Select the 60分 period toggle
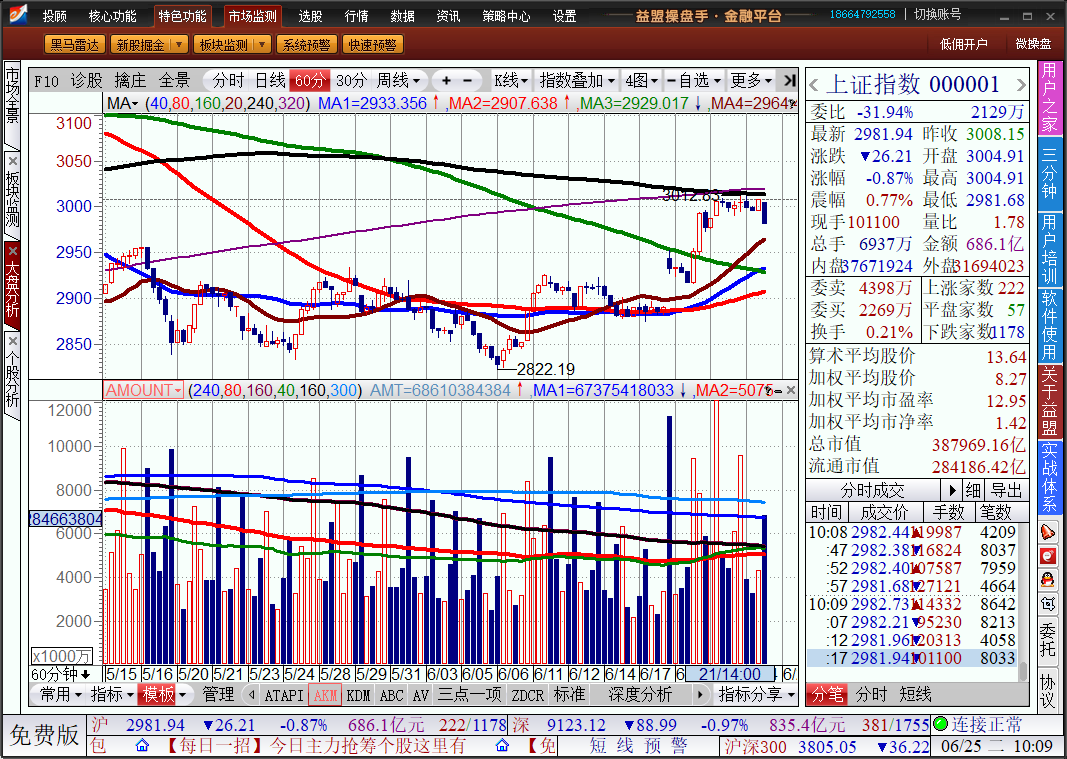1067x759 pixels. tap(310, 81)
